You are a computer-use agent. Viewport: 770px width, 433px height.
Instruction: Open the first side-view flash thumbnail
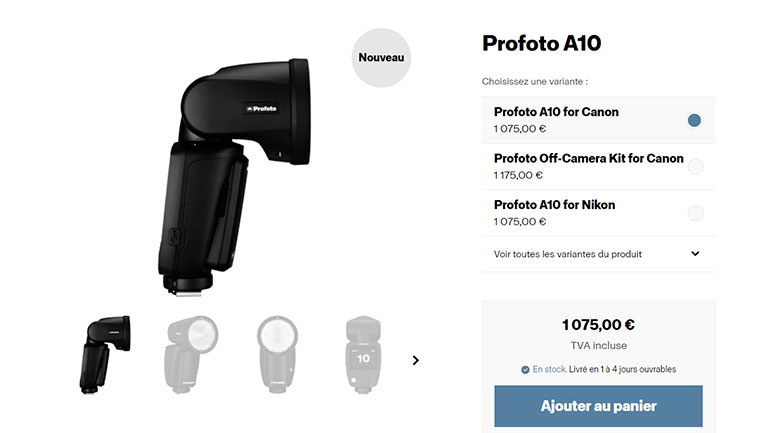pos(105,354)
